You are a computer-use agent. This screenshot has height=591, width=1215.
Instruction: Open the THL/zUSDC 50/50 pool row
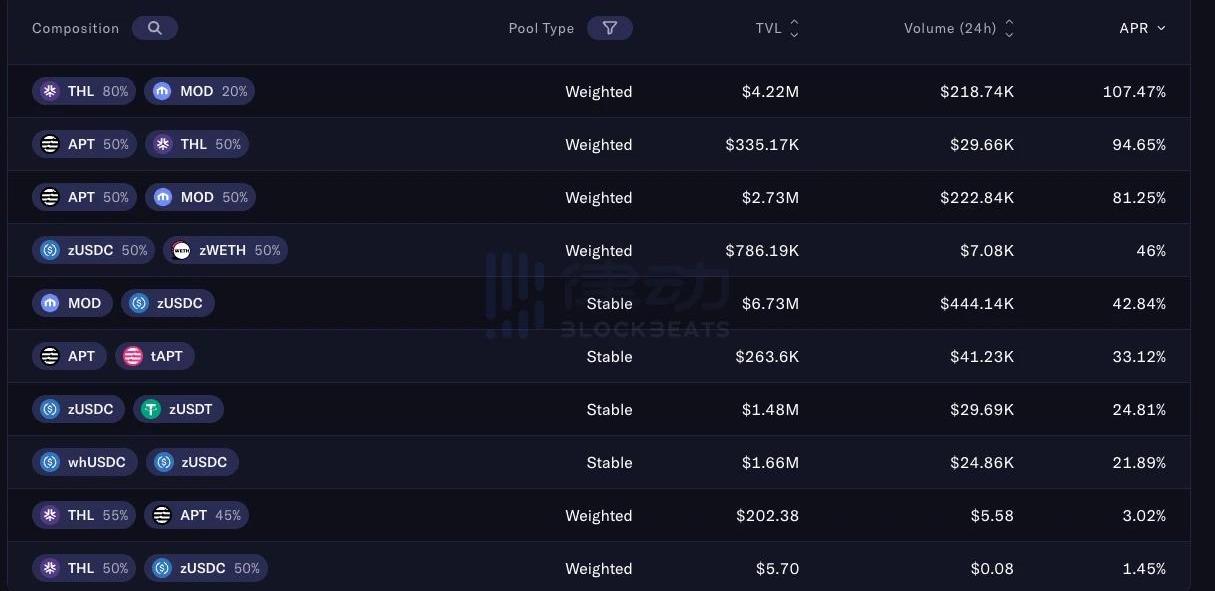point(599,567)
